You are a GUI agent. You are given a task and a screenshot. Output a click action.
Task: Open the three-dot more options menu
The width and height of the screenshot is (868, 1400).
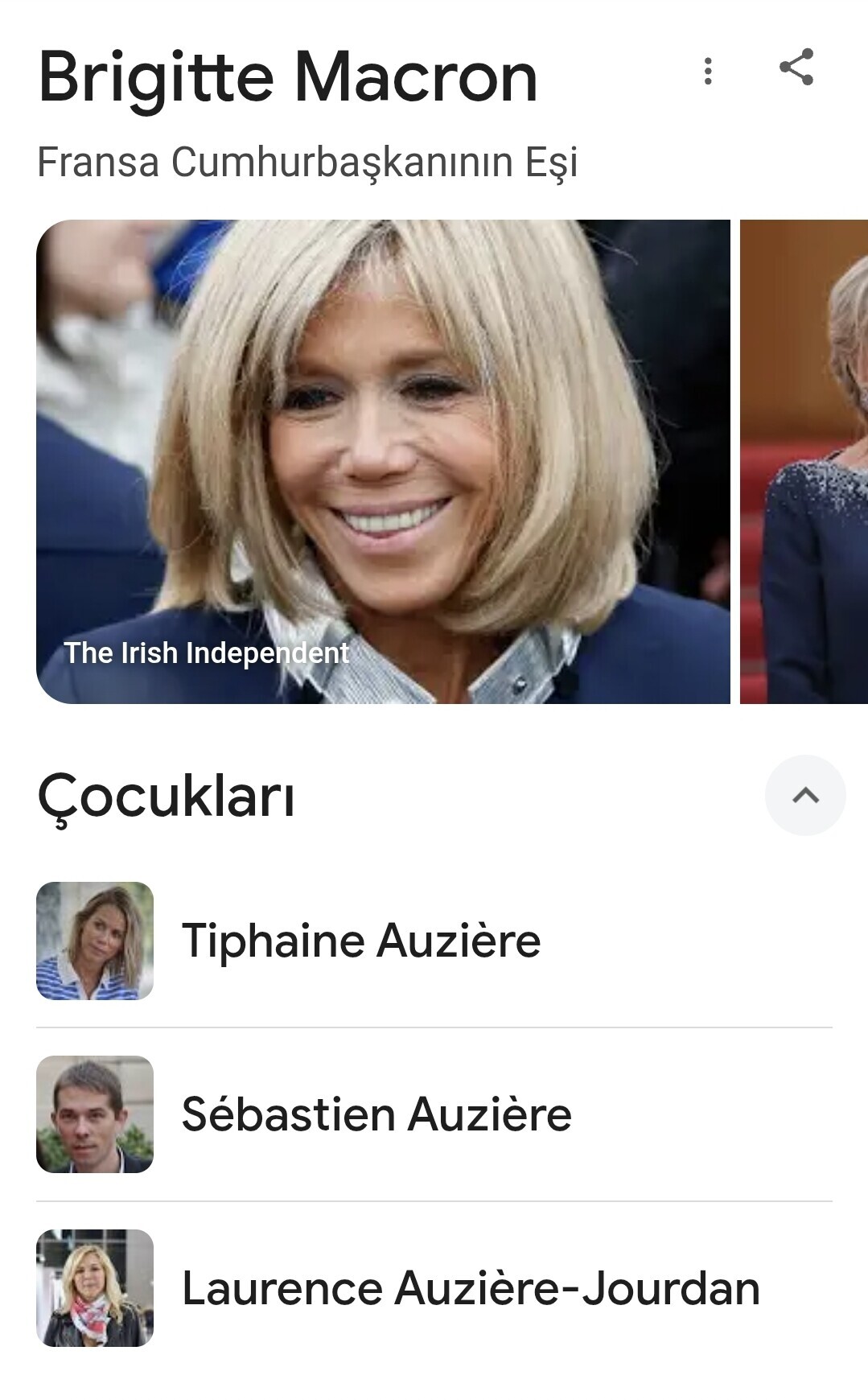pos(708,71)
